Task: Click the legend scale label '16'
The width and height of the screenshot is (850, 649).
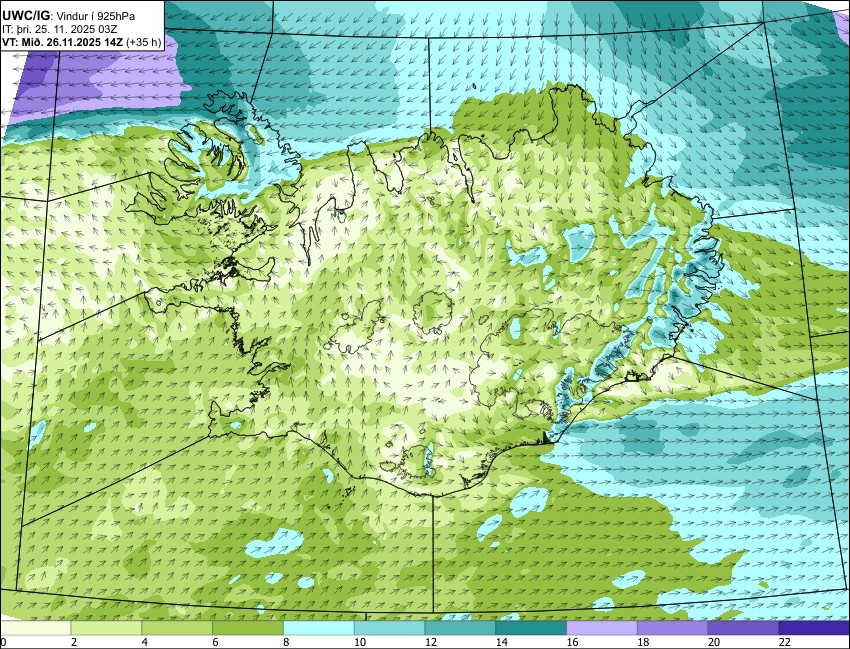Action: (572, 642)
